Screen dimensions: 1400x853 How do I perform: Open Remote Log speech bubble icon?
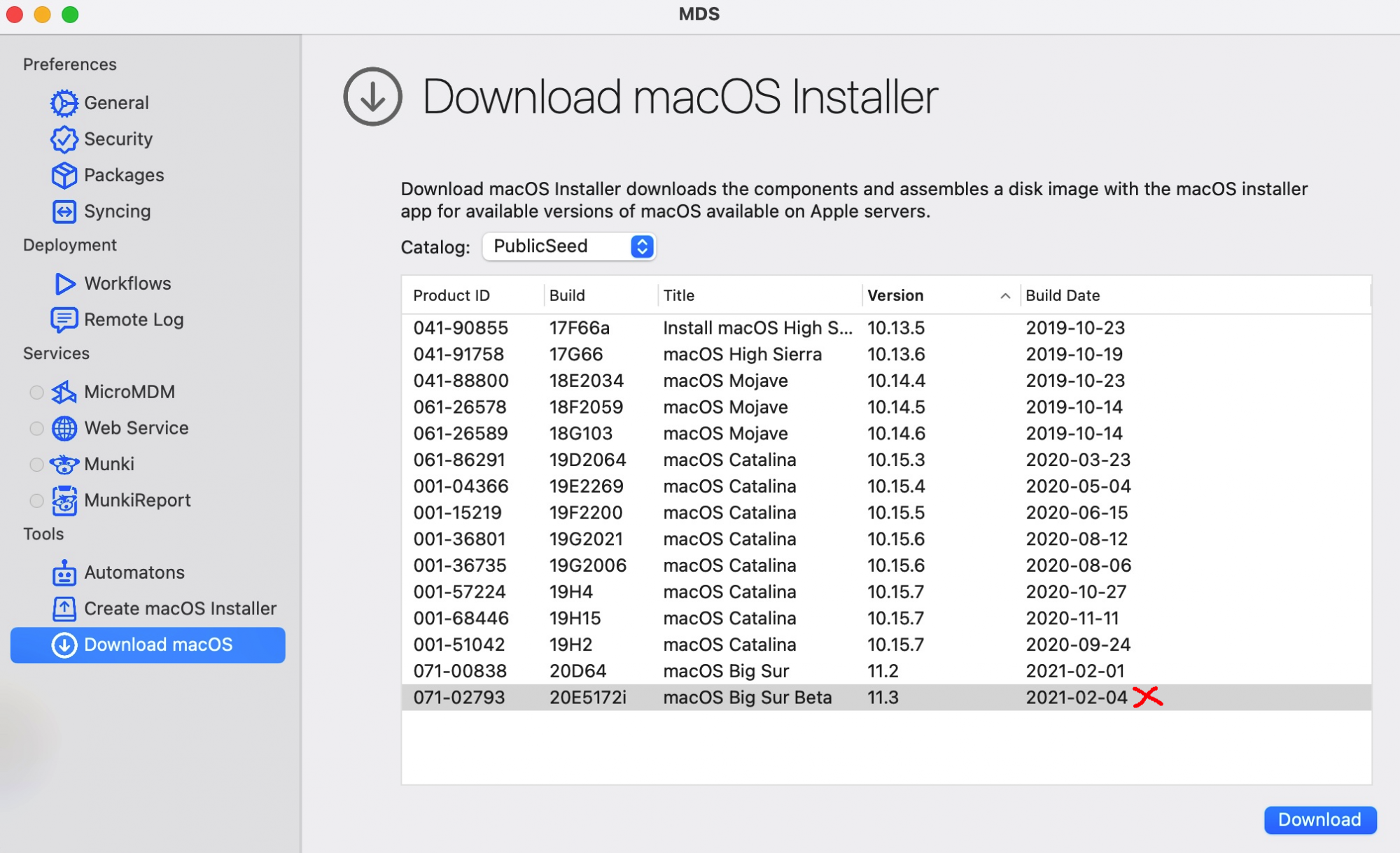[x=64, y=320]
